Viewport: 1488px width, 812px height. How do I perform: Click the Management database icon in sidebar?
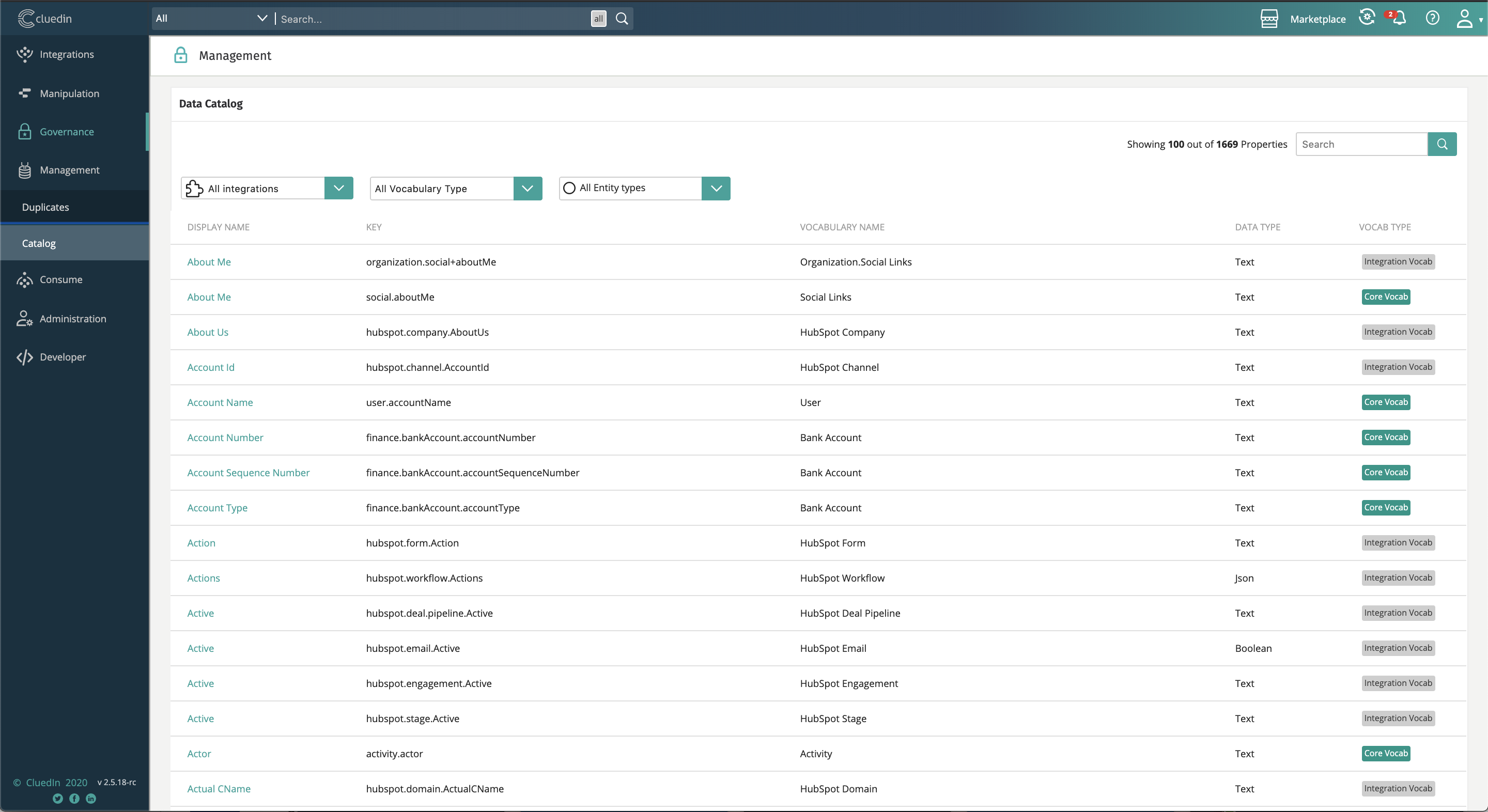click(25, 170)
